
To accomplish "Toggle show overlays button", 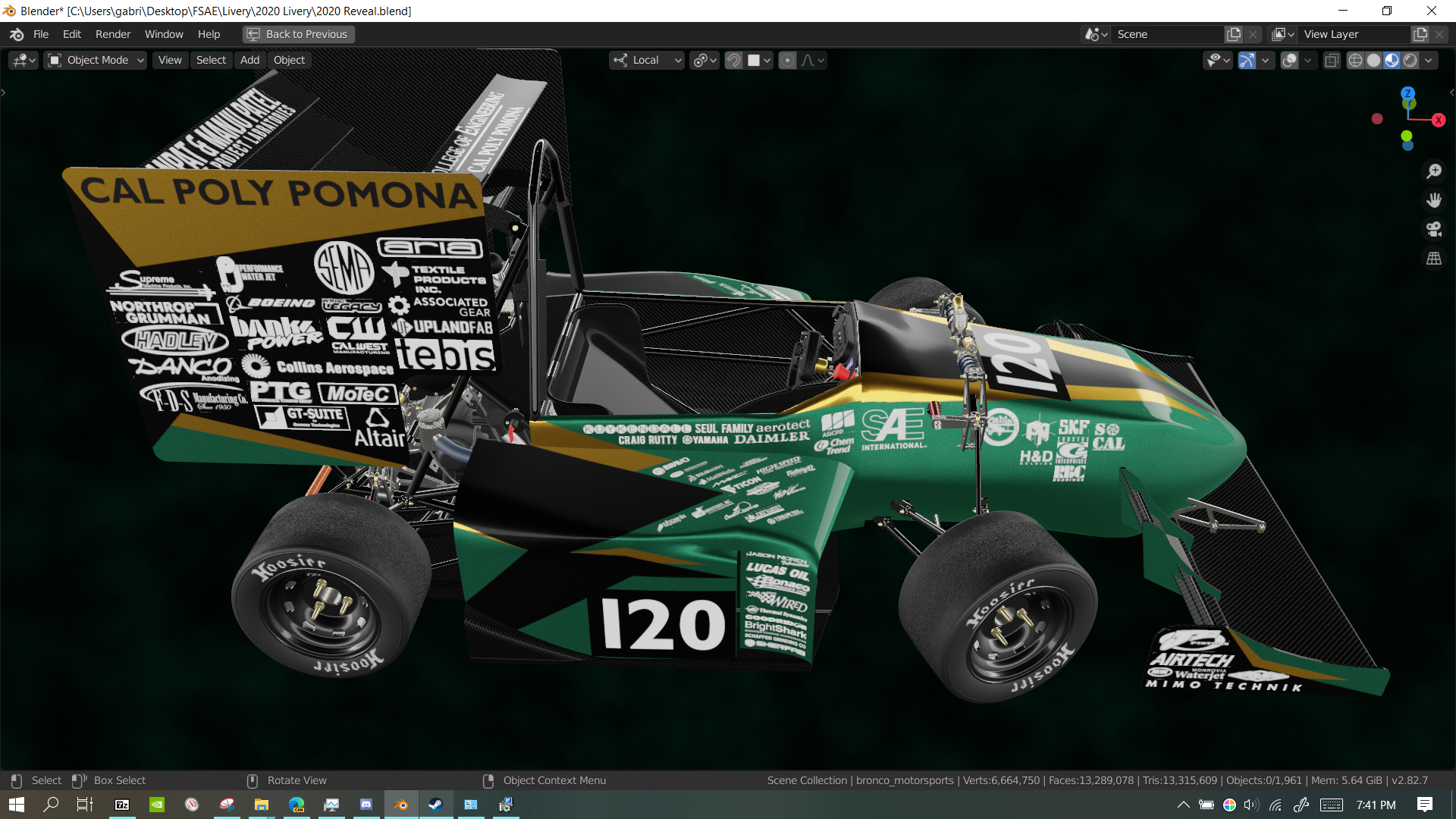I will [x=1289, y=60].
